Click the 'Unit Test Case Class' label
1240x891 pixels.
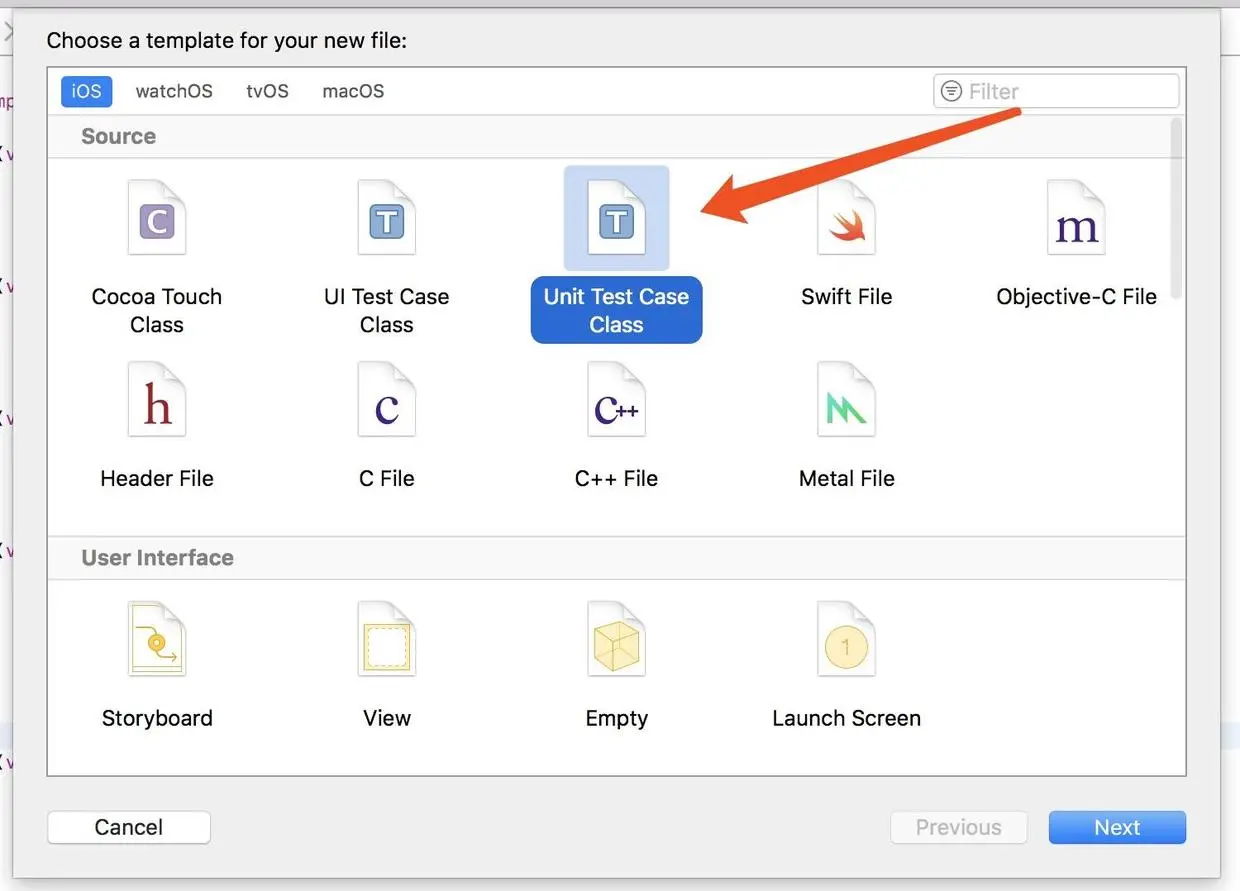point(617,310)
